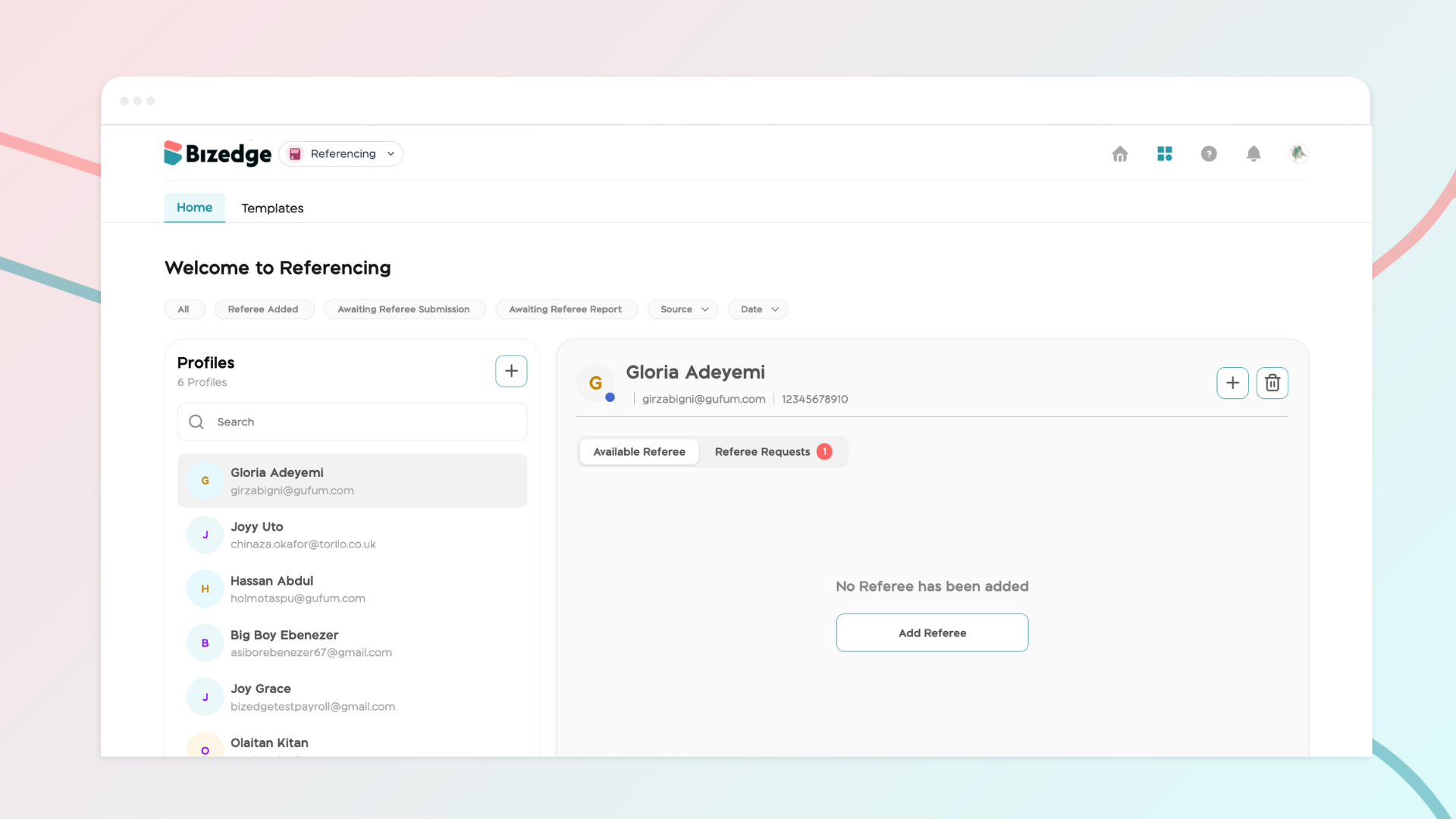Open the notifications bell

1254,154
